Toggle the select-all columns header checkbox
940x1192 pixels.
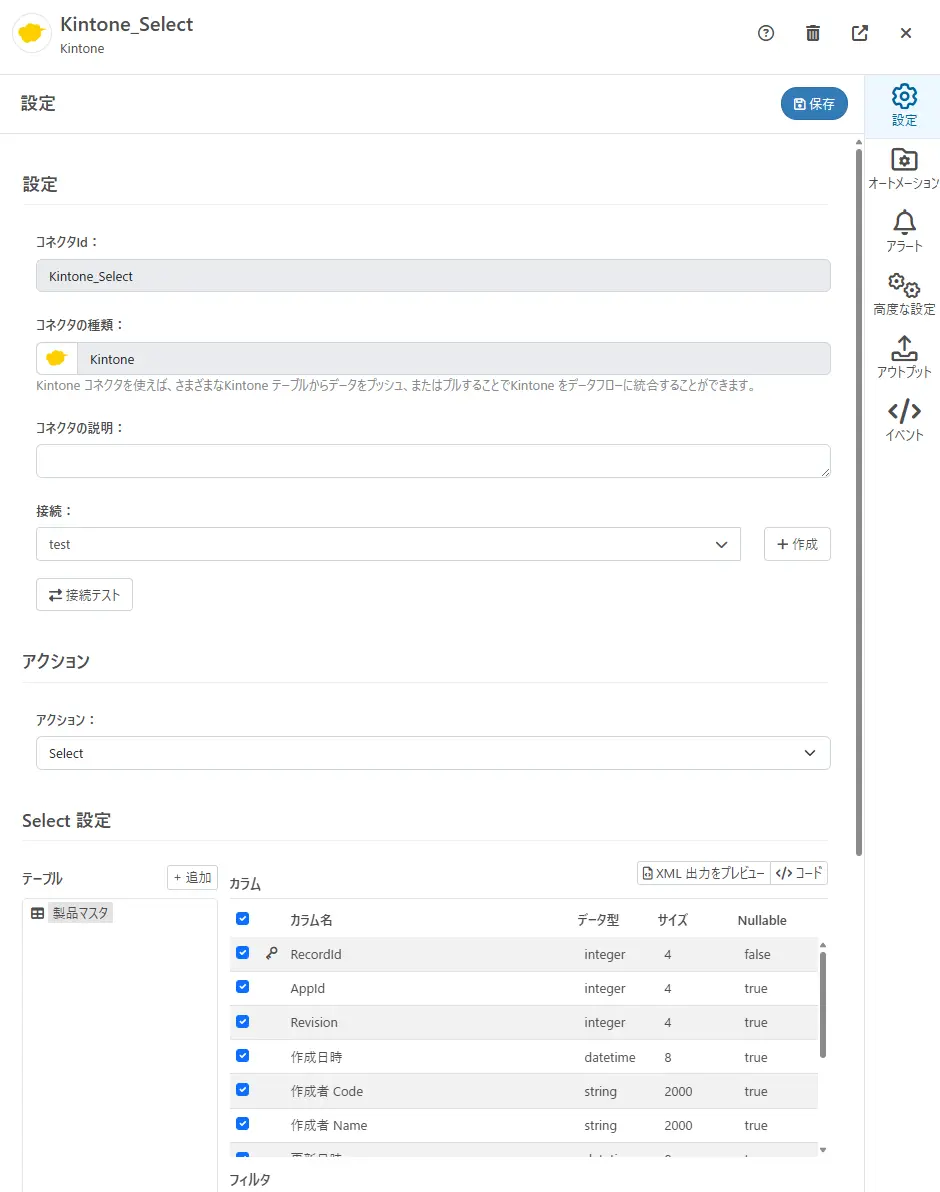click(242, 918)
